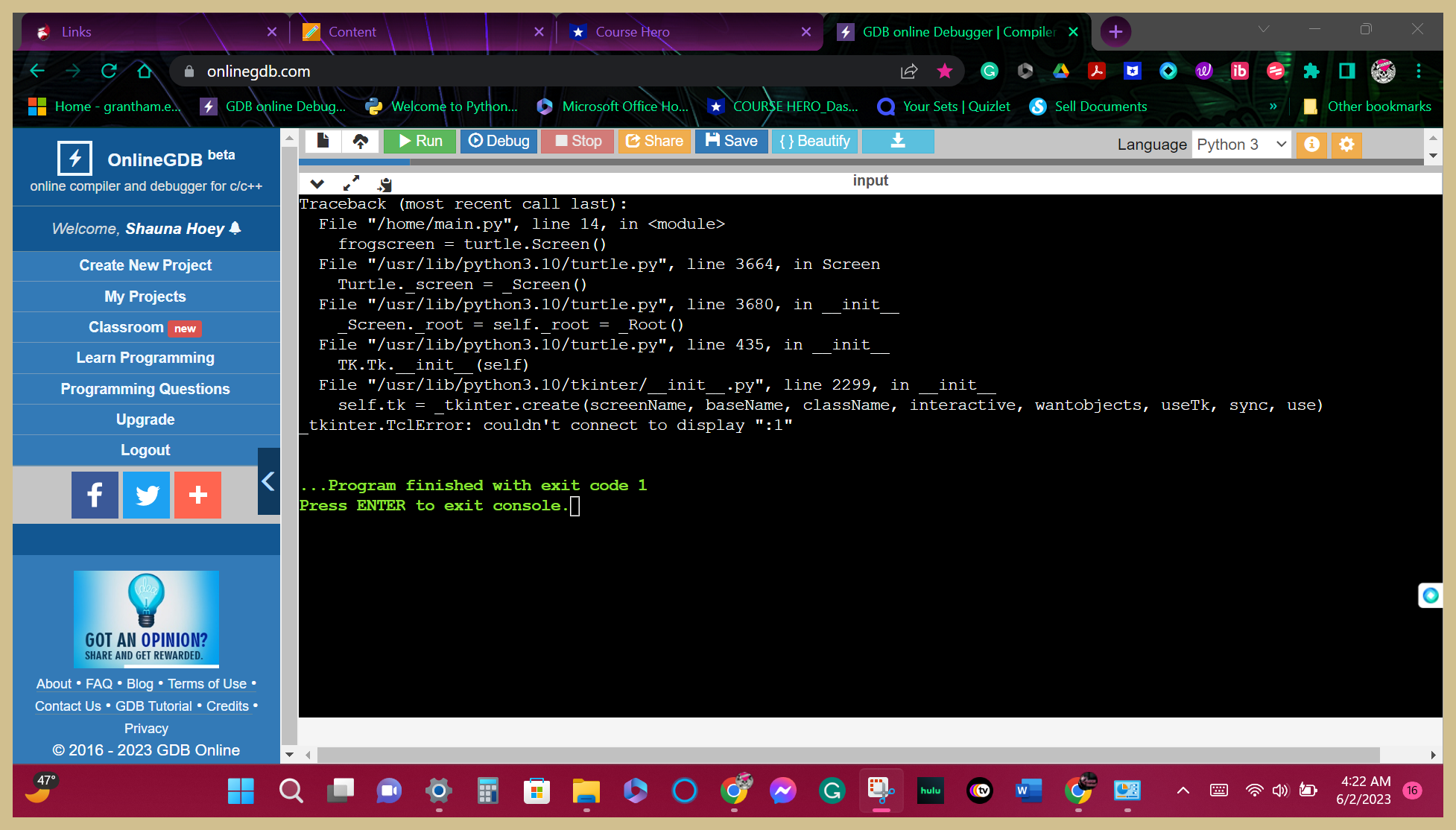Click the sidebar vertical scrollbar down arrow

tap(289, 755)
